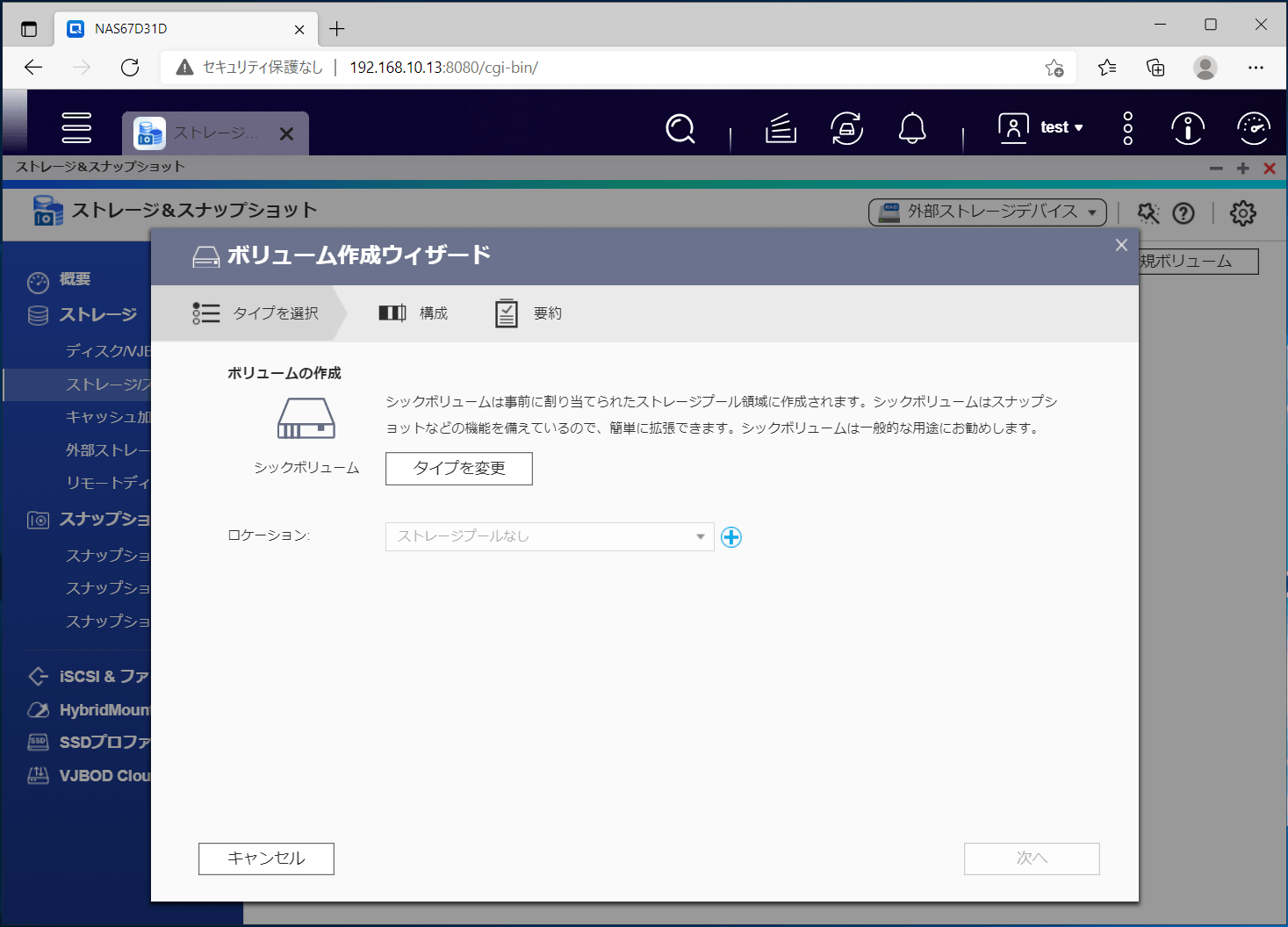
Task: Open the browser settings and more menu
Action: [1256, 68]
